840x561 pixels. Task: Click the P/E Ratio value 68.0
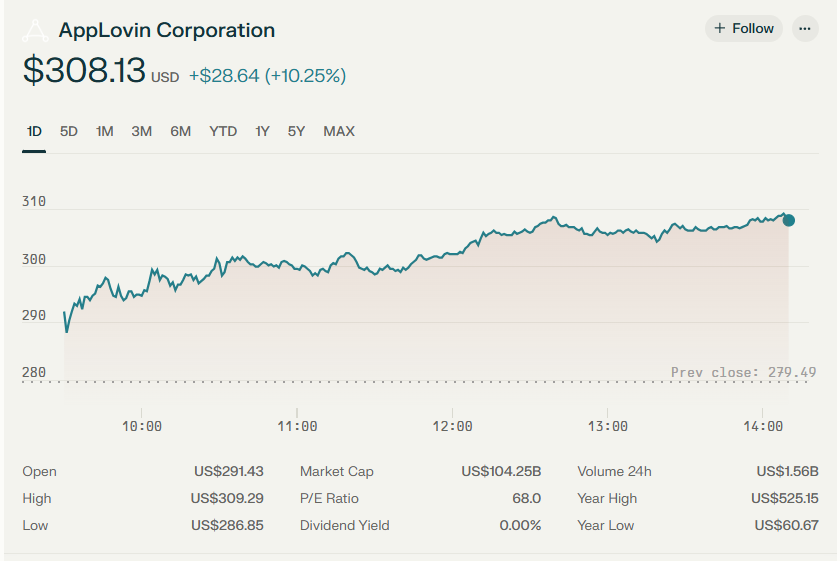(x=527, y=498)
